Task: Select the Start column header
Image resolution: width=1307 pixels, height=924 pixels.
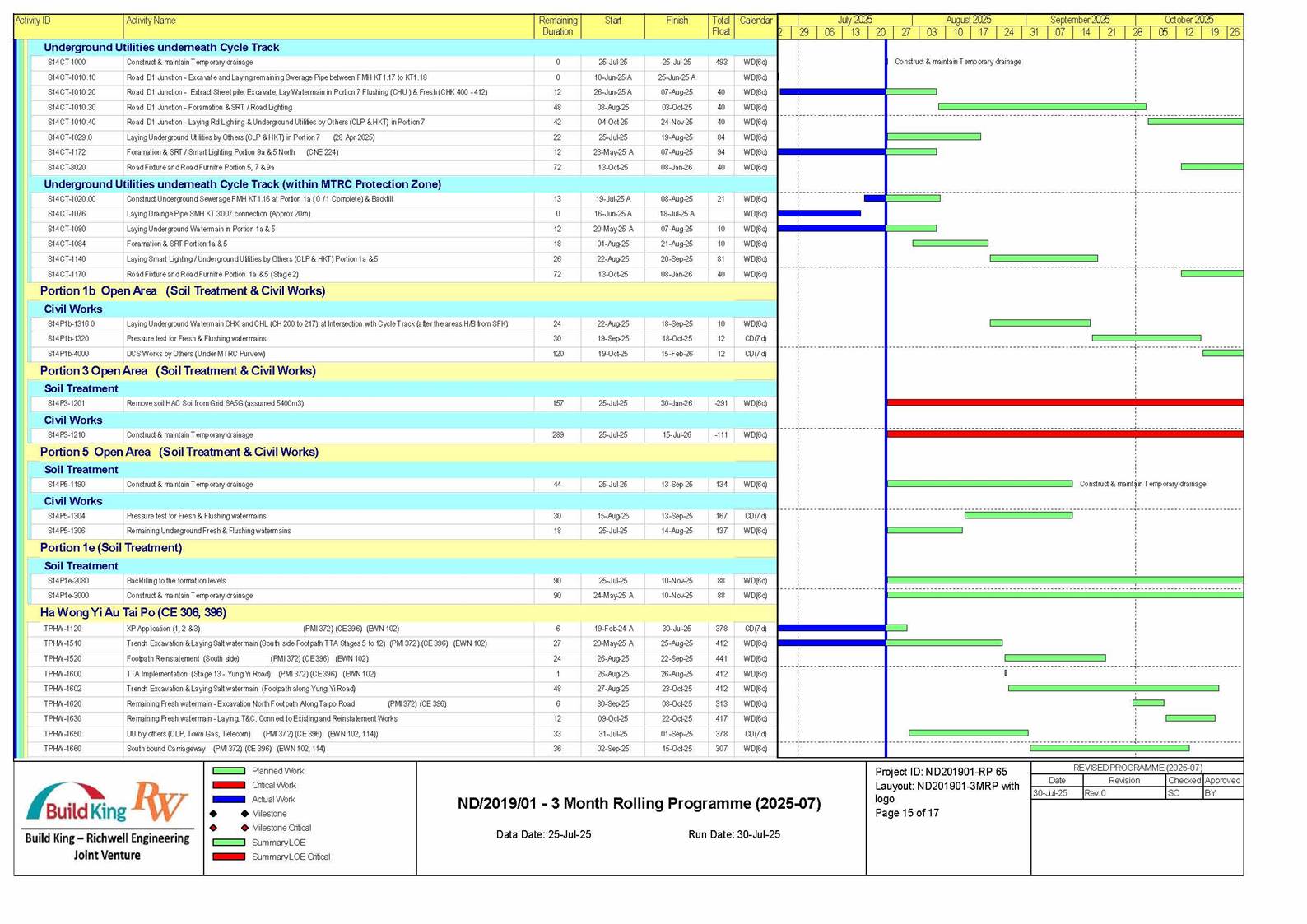Action: (x=612, y=26)
